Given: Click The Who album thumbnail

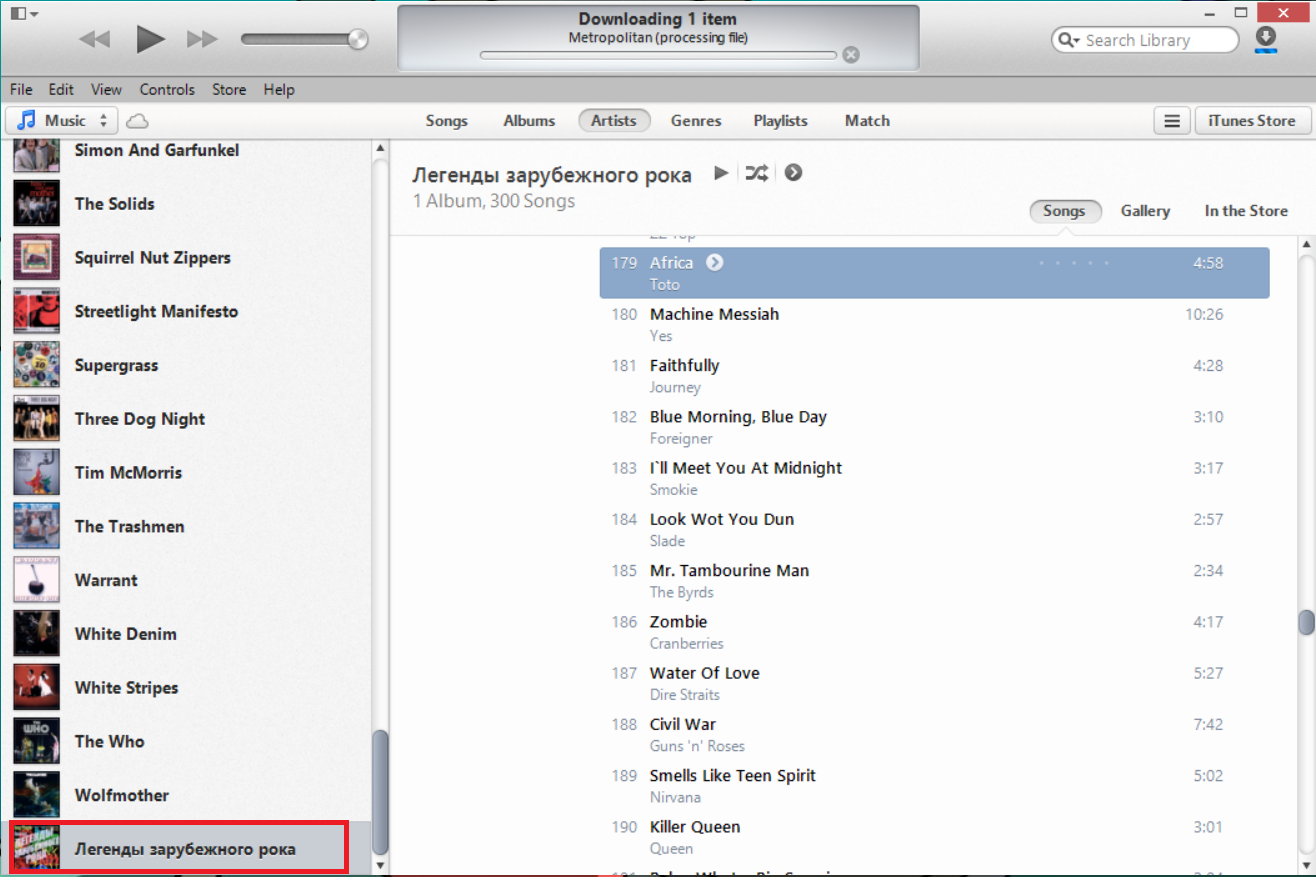Looking at the screenshot, I should coord(37,742).
